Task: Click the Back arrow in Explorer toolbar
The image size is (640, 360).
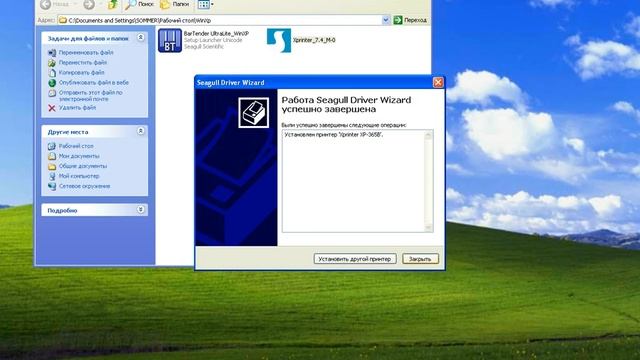Action: [46, 4]
